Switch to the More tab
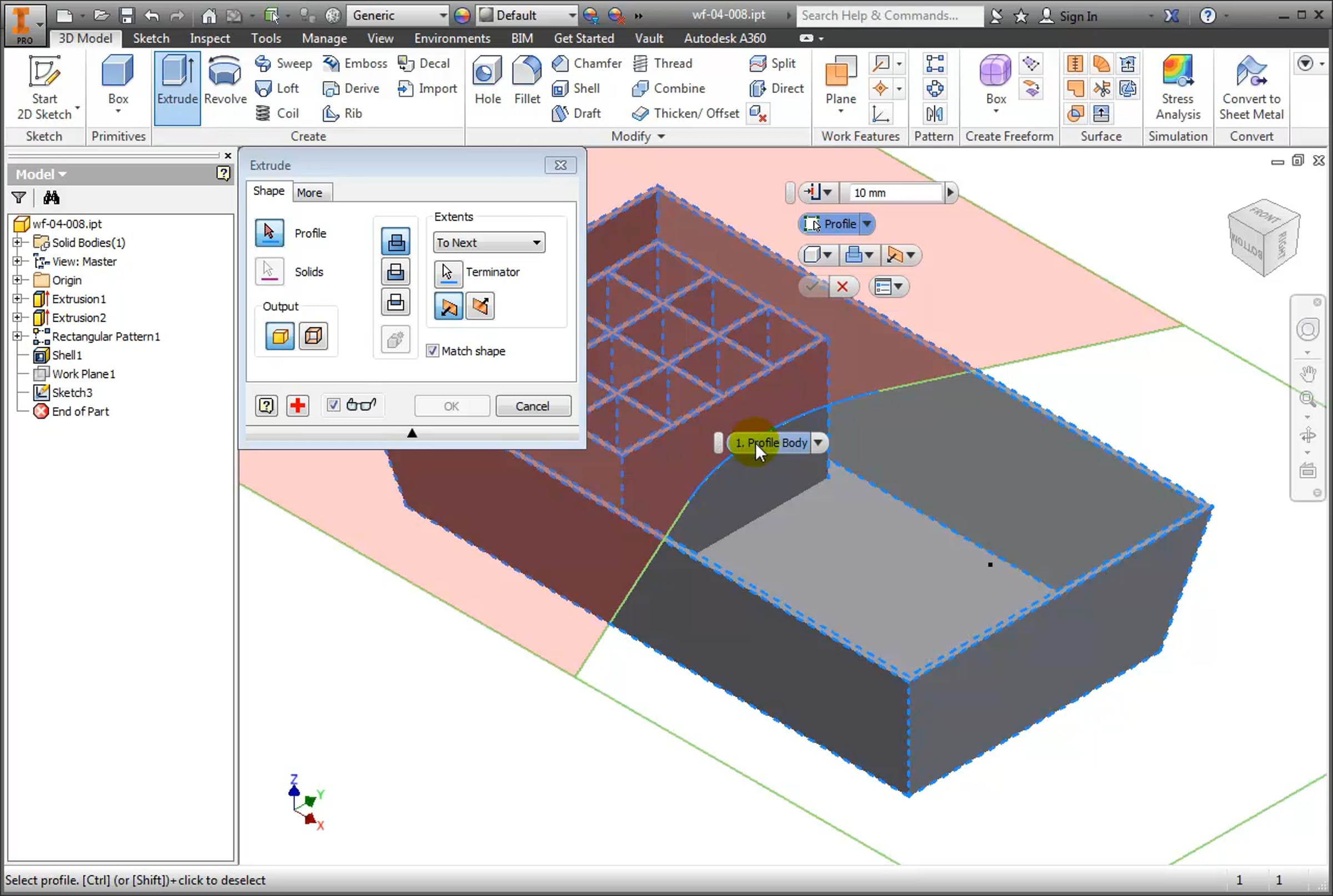This screenshot has width=1333, height=896. 309,193
